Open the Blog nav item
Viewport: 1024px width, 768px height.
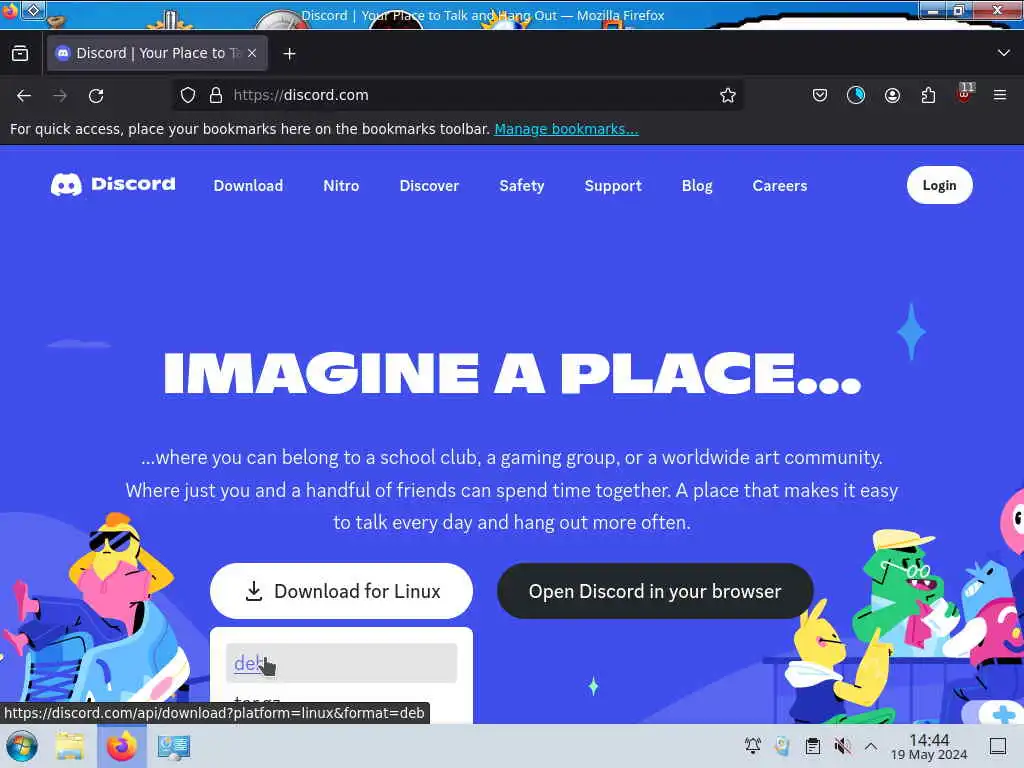click(697, 185)
